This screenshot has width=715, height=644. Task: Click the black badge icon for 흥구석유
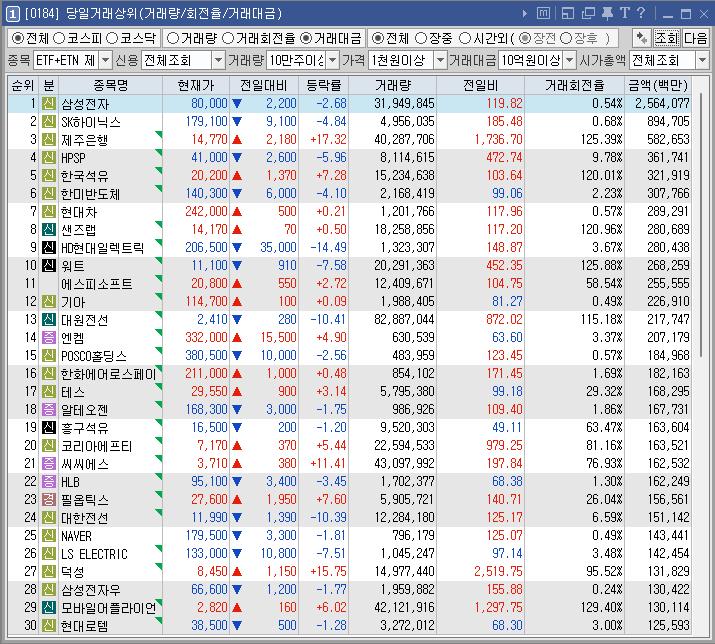click(48, 427)
